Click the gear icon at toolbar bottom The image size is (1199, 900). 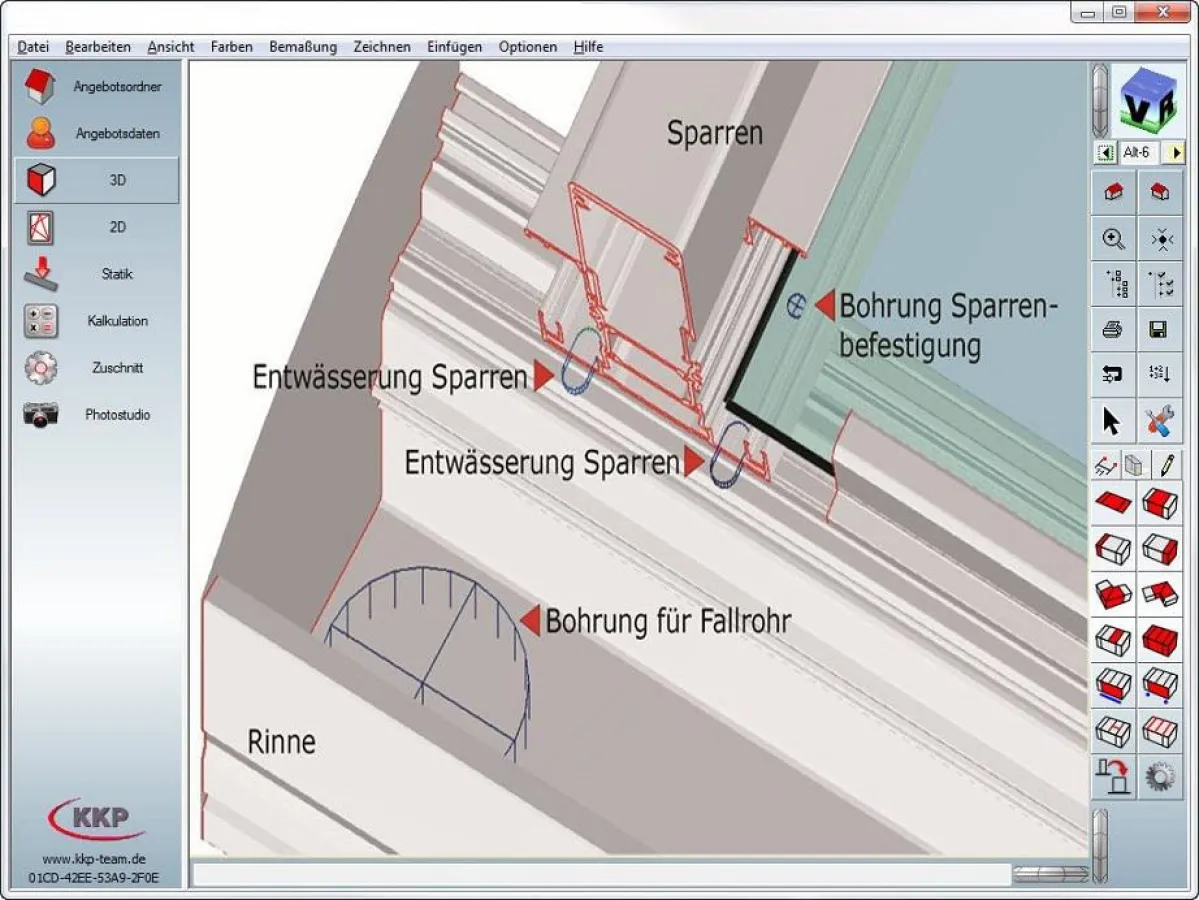(x=1161, y=776)
